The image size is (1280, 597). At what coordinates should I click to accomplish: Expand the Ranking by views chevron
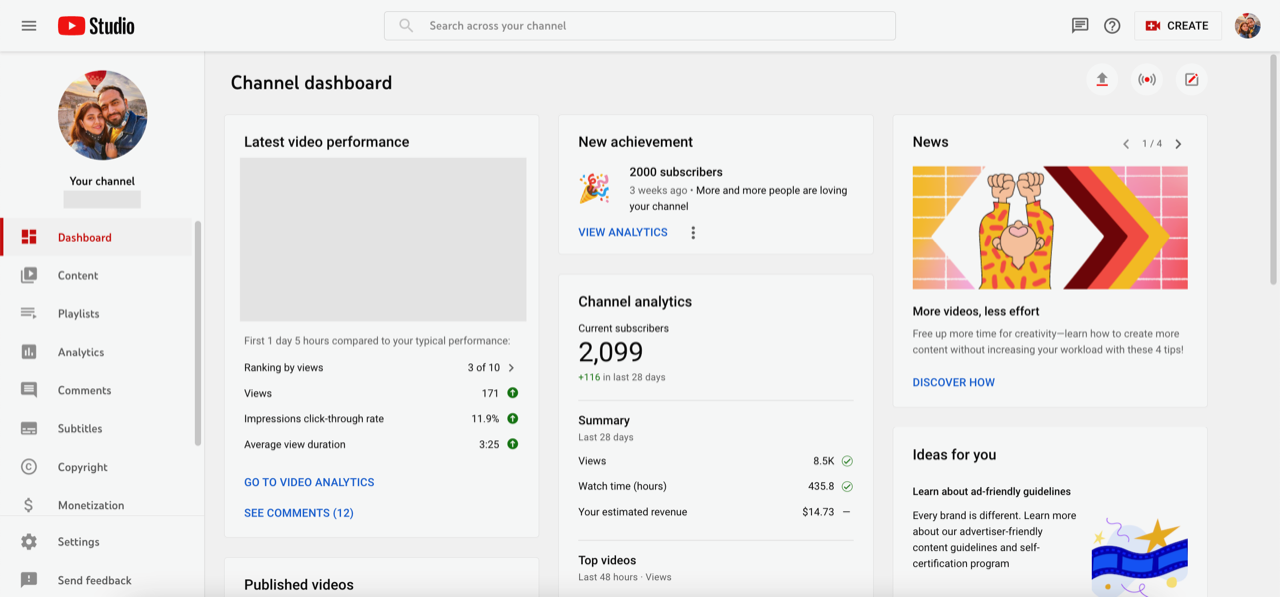pos(511,368)
